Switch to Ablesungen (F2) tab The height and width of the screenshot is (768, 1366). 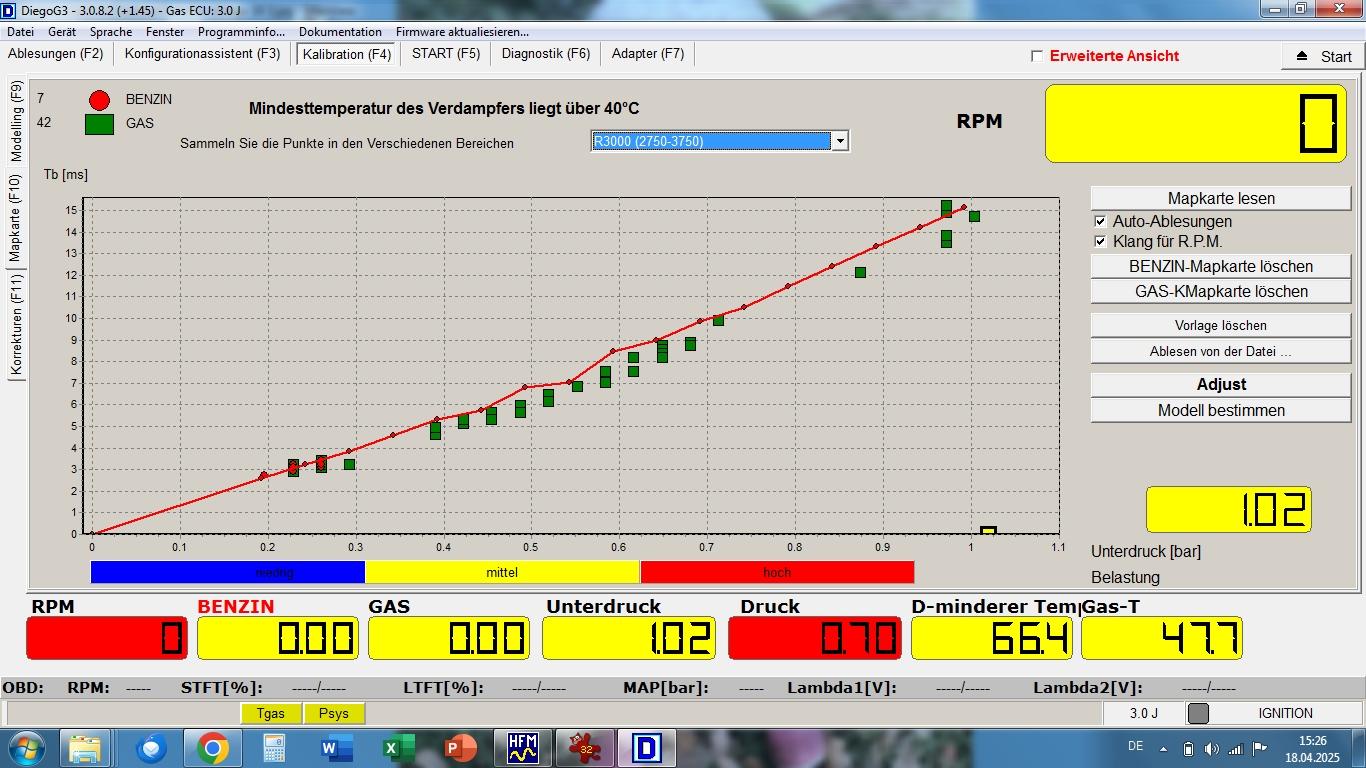pos(56,54)
